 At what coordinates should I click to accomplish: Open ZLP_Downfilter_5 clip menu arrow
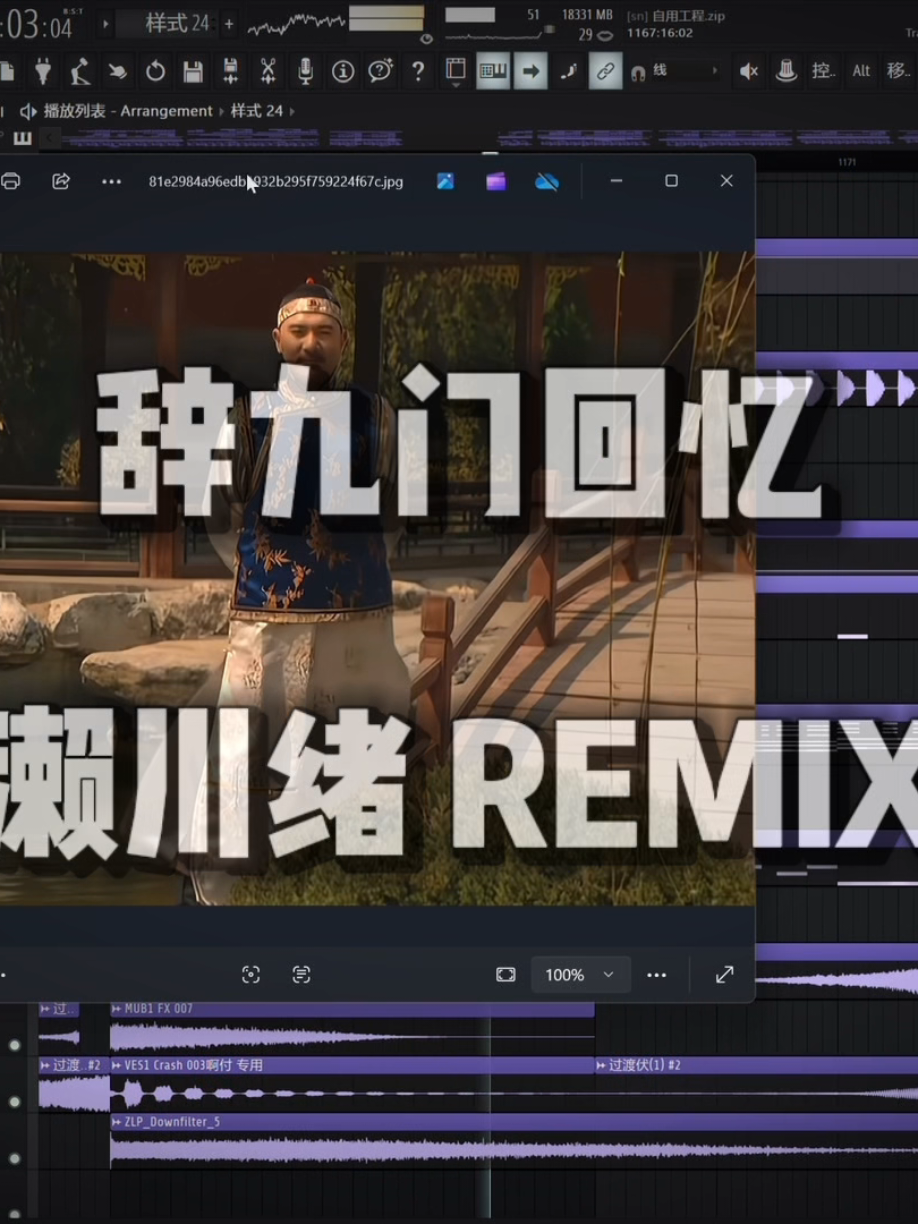pos(117,1122)
